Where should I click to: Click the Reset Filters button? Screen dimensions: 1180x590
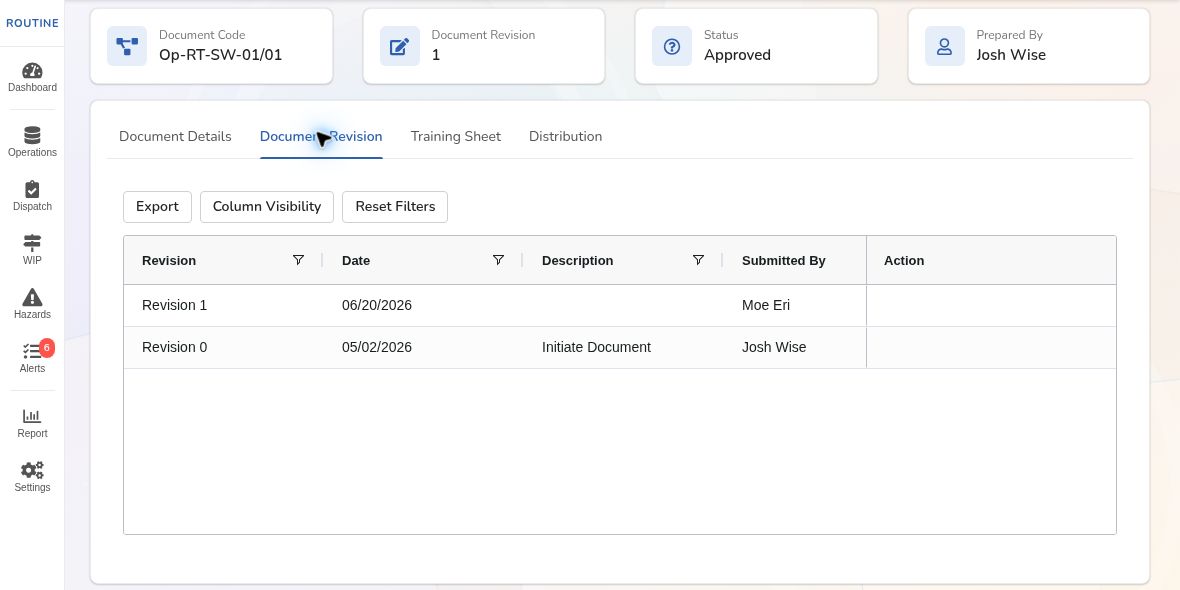pos(395,207)
